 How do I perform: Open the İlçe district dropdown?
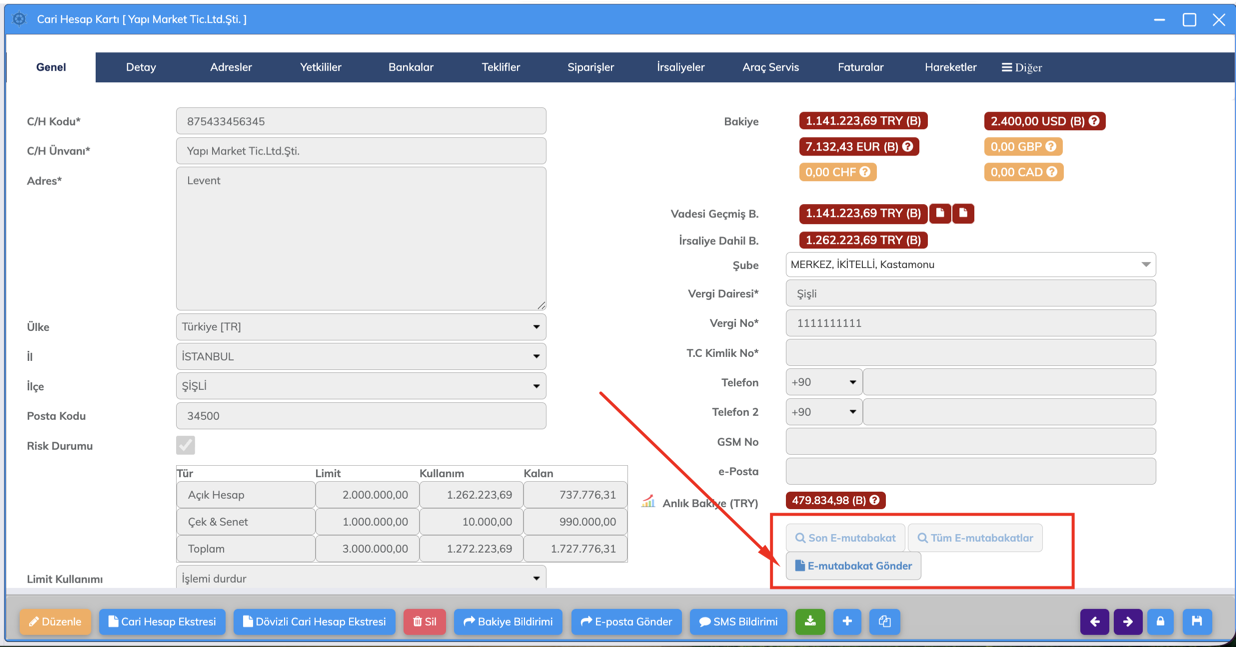[x=361, y=386]
